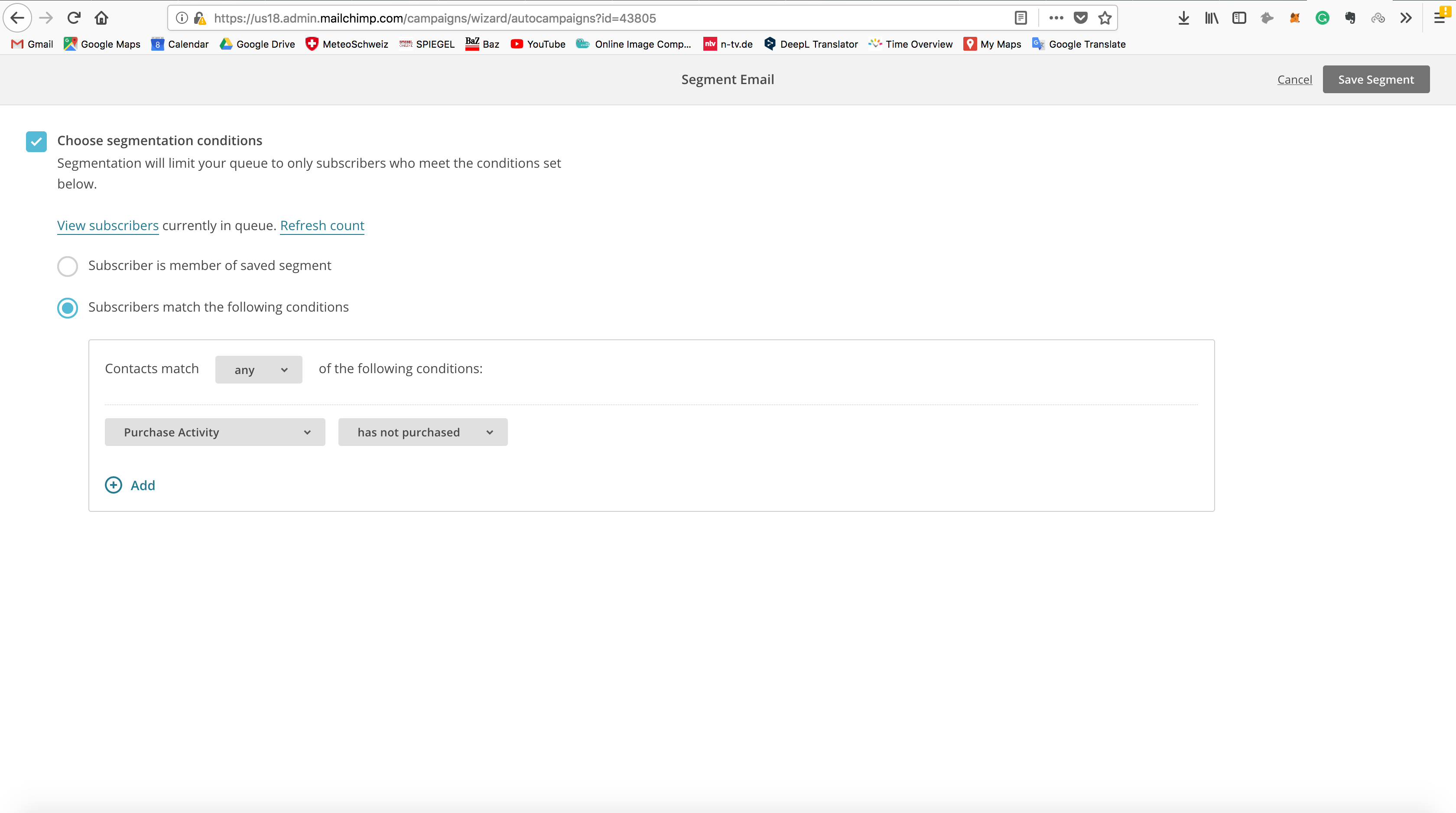Select Subscriber is member of saved segment
The image size is (1456, 813).
click(67, 266)
